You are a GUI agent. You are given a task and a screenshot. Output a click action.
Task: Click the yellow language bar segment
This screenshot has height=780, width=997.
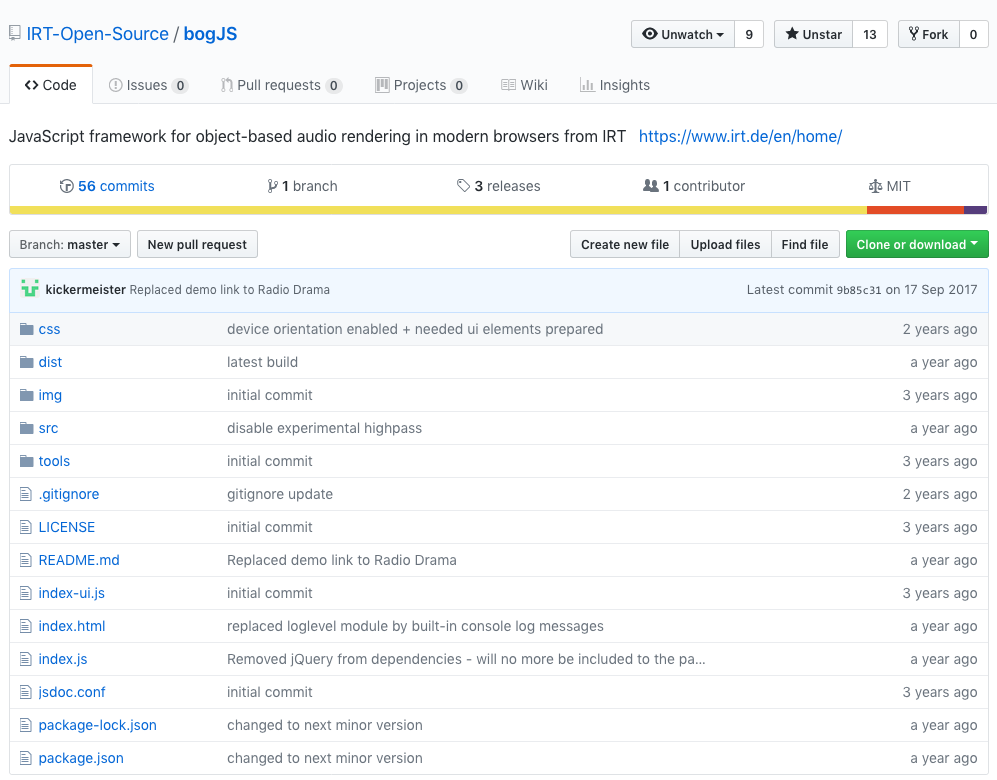coord(438,210)
